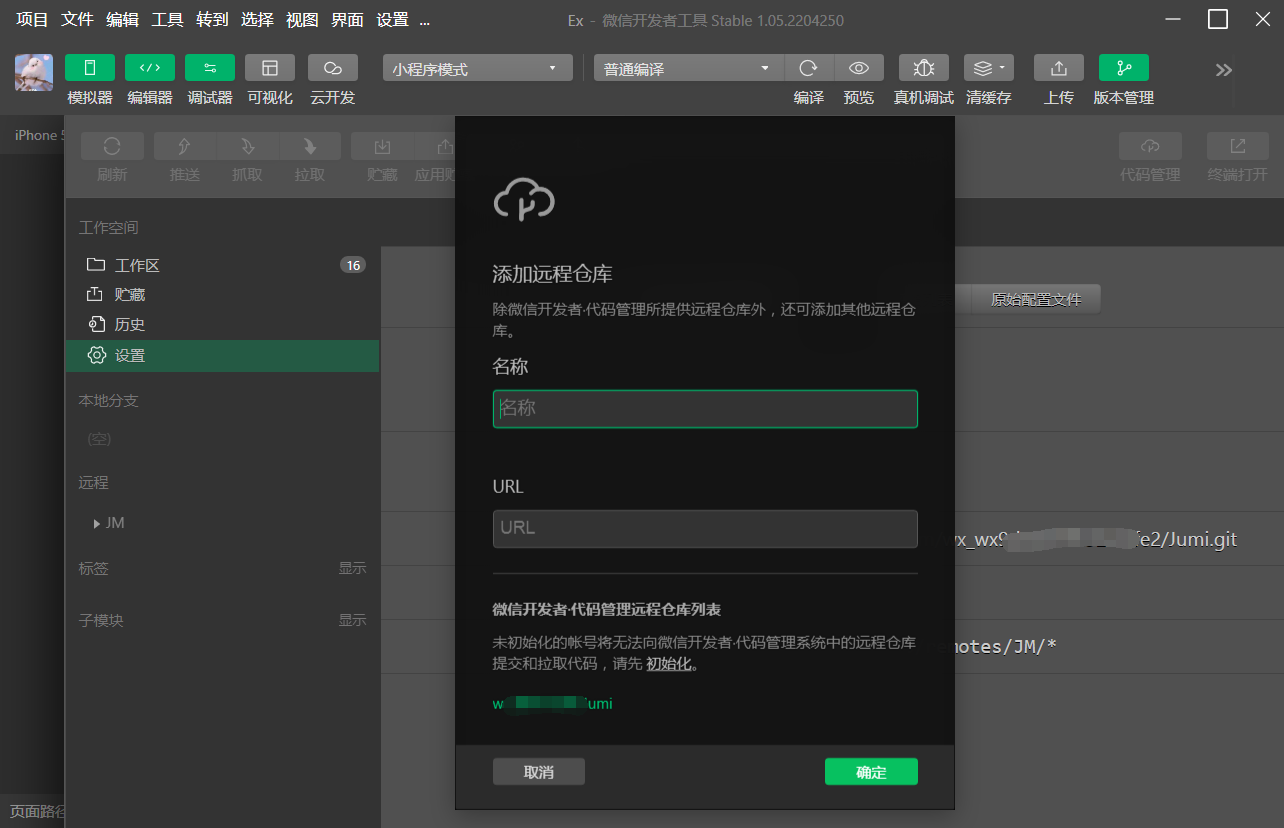Click the 初始化 link
Screen dimensions: 1284x828
coord(669,664)
